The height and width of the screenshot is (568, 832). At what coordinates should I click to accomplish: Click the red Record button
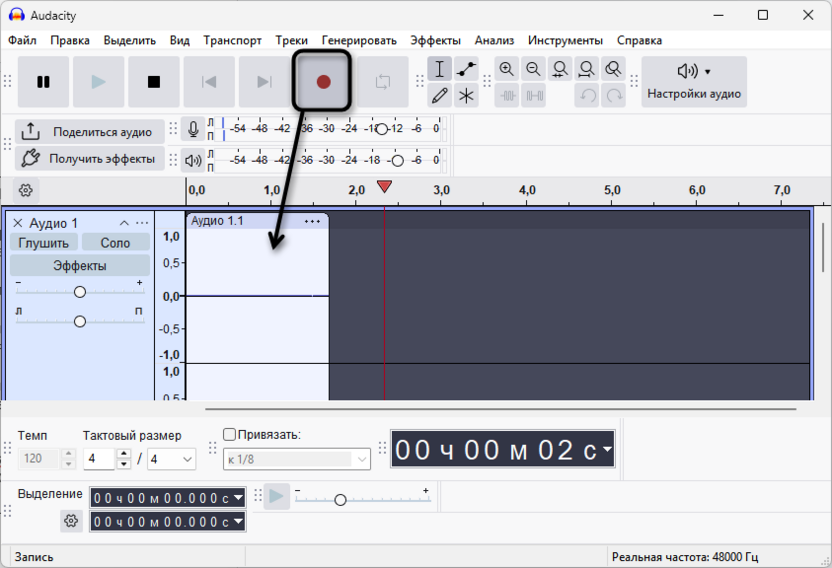[322, 82]
